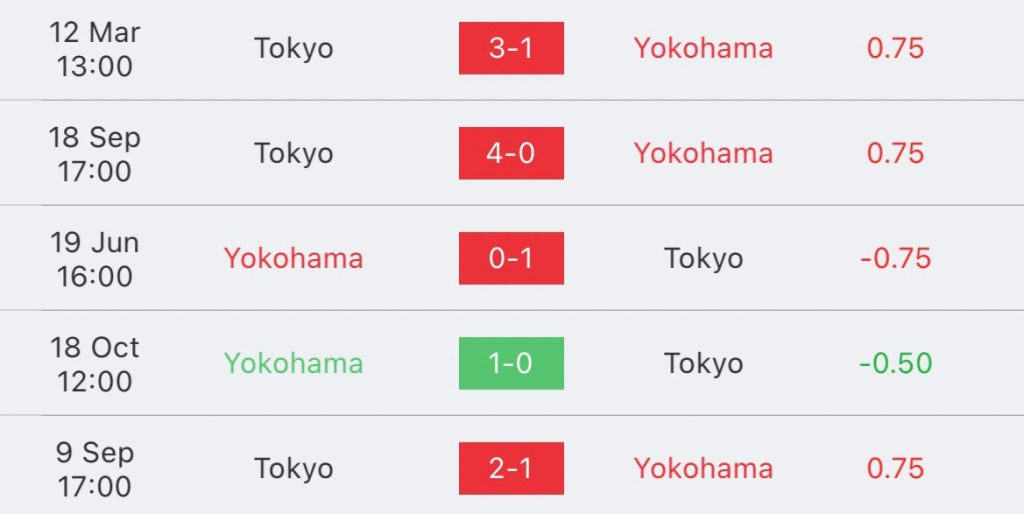Click the 0-1 red score badge
Screen dimensions: 1024x514
click(511, 259)
